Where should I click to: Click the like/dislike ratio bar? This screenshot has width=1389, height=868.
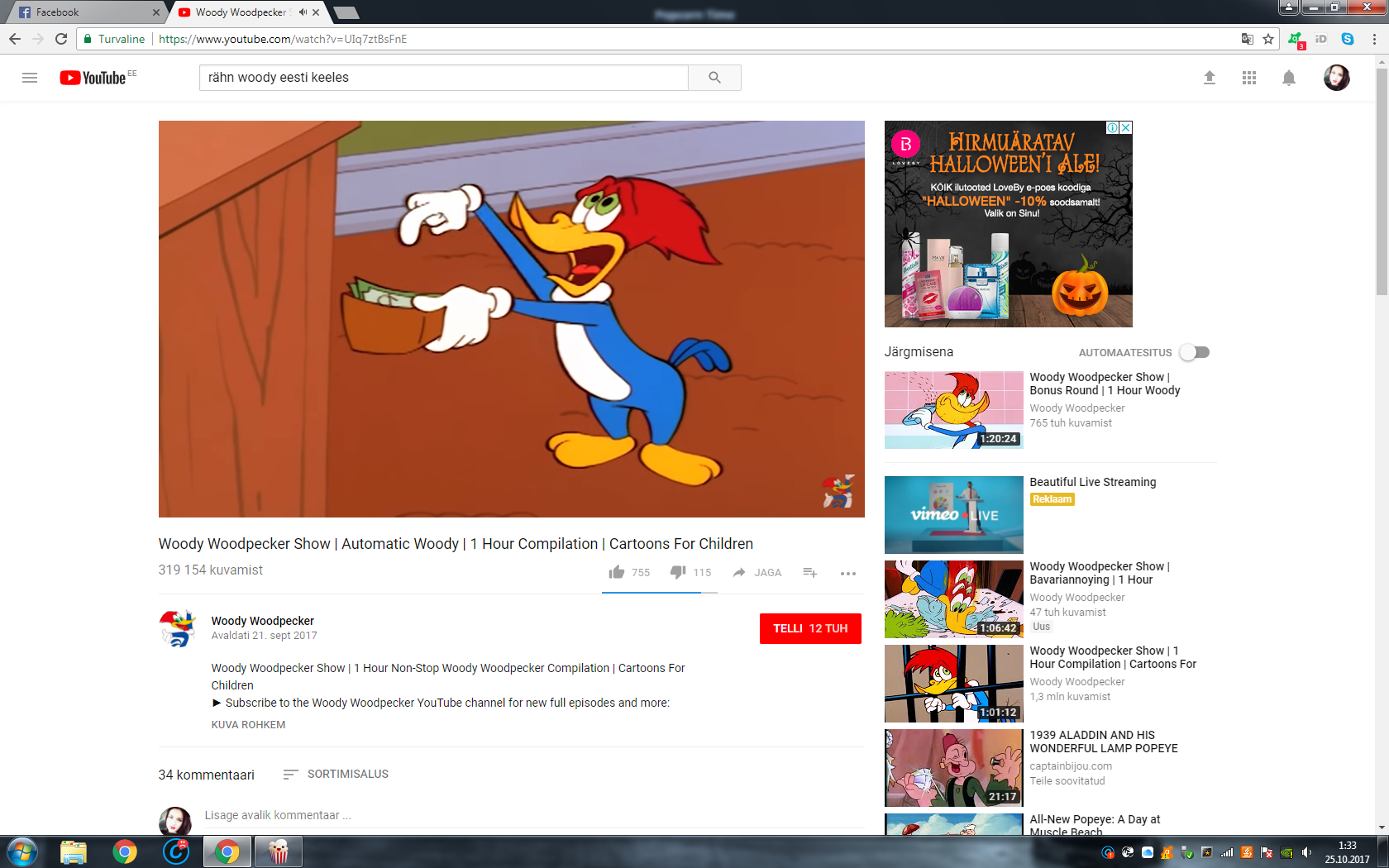[x=660, y=593]
